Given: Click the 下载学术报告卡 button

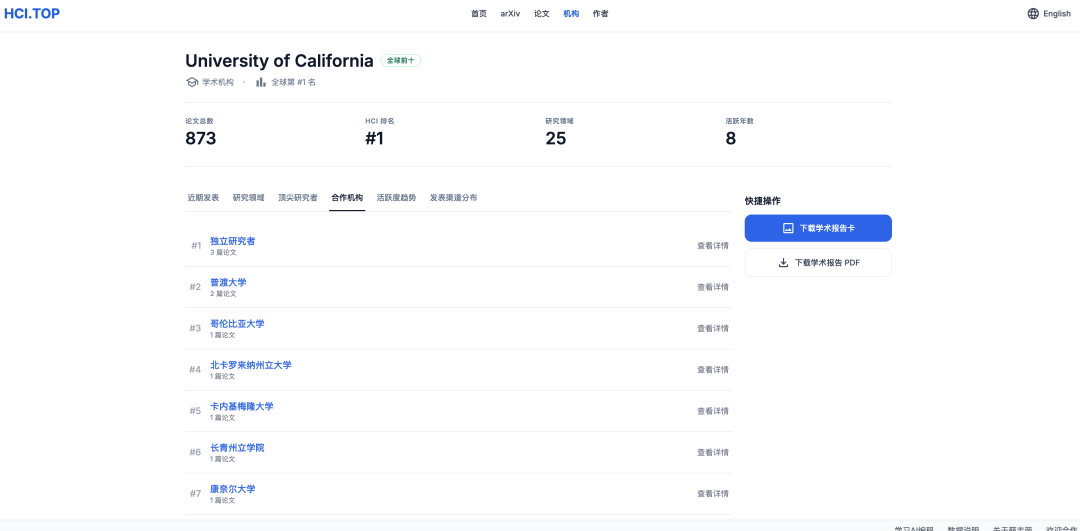Looking at the screenshot, I should pyautogui.click(x=818, y=228).
